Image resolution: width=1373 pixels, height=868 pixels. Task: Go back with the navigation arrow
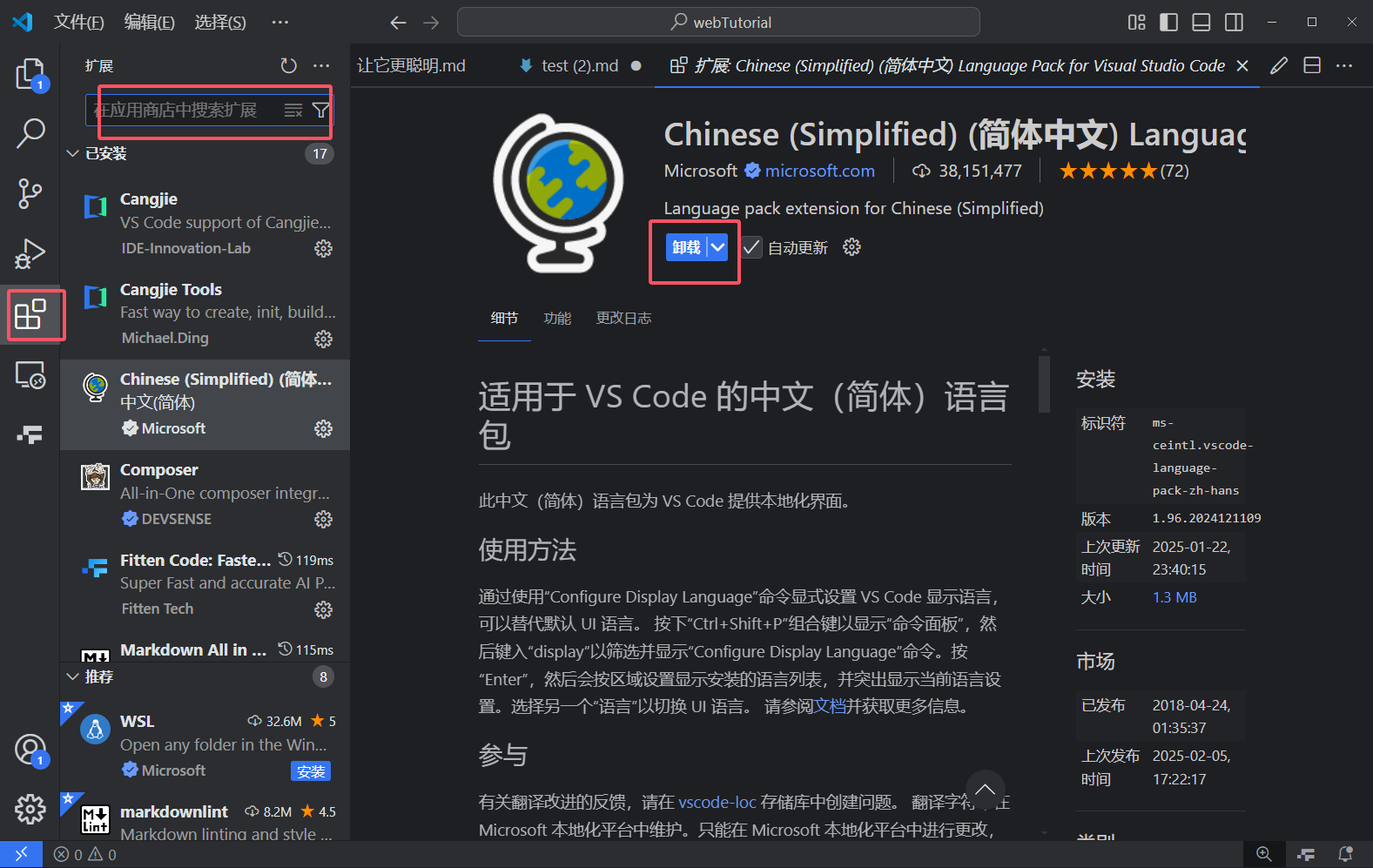[398, 23]
